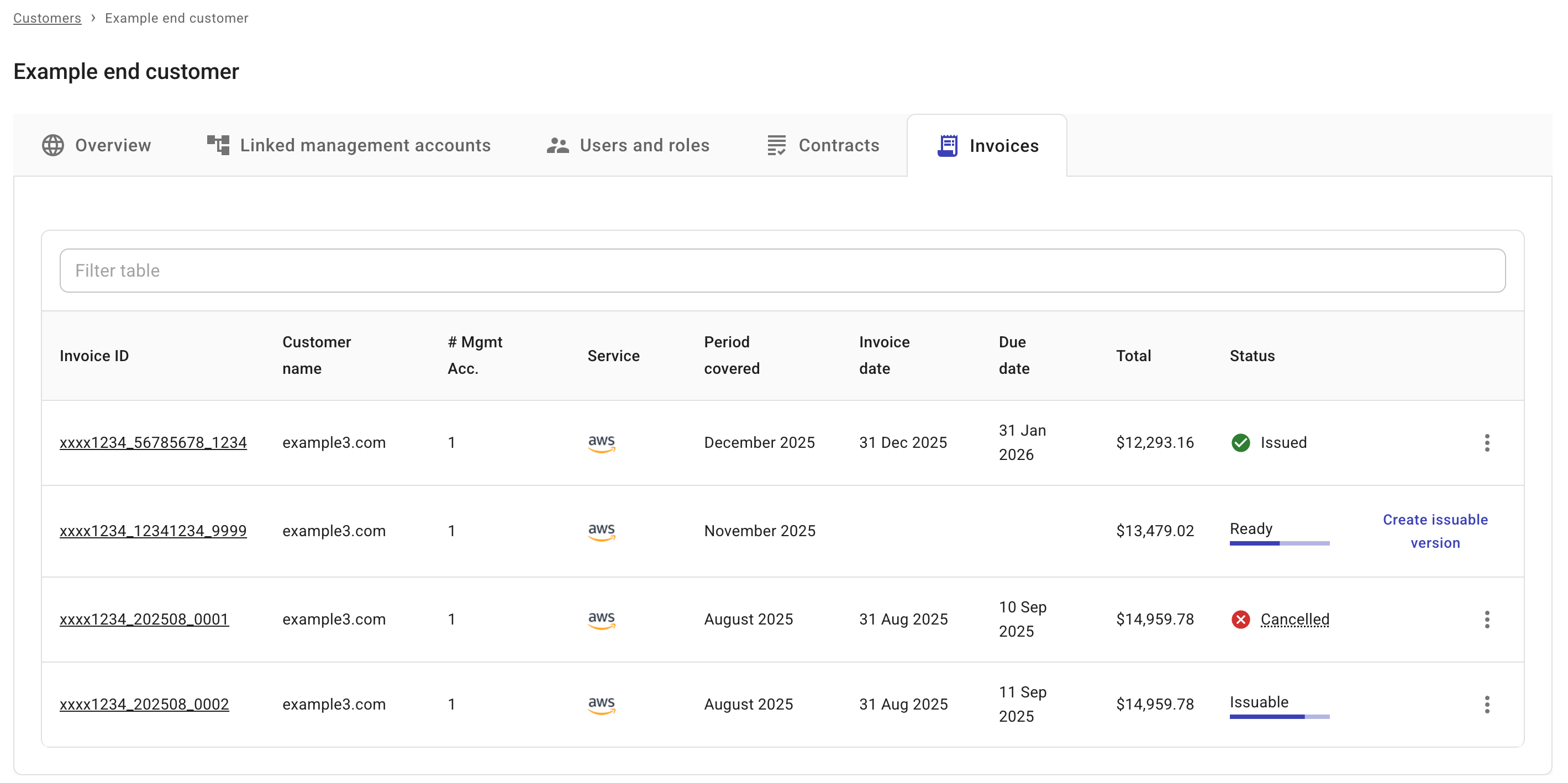The width and height of the screenshot is (1568, 783).
Task: Click the globe icon on the Overview tab
Action: point(52,145)
